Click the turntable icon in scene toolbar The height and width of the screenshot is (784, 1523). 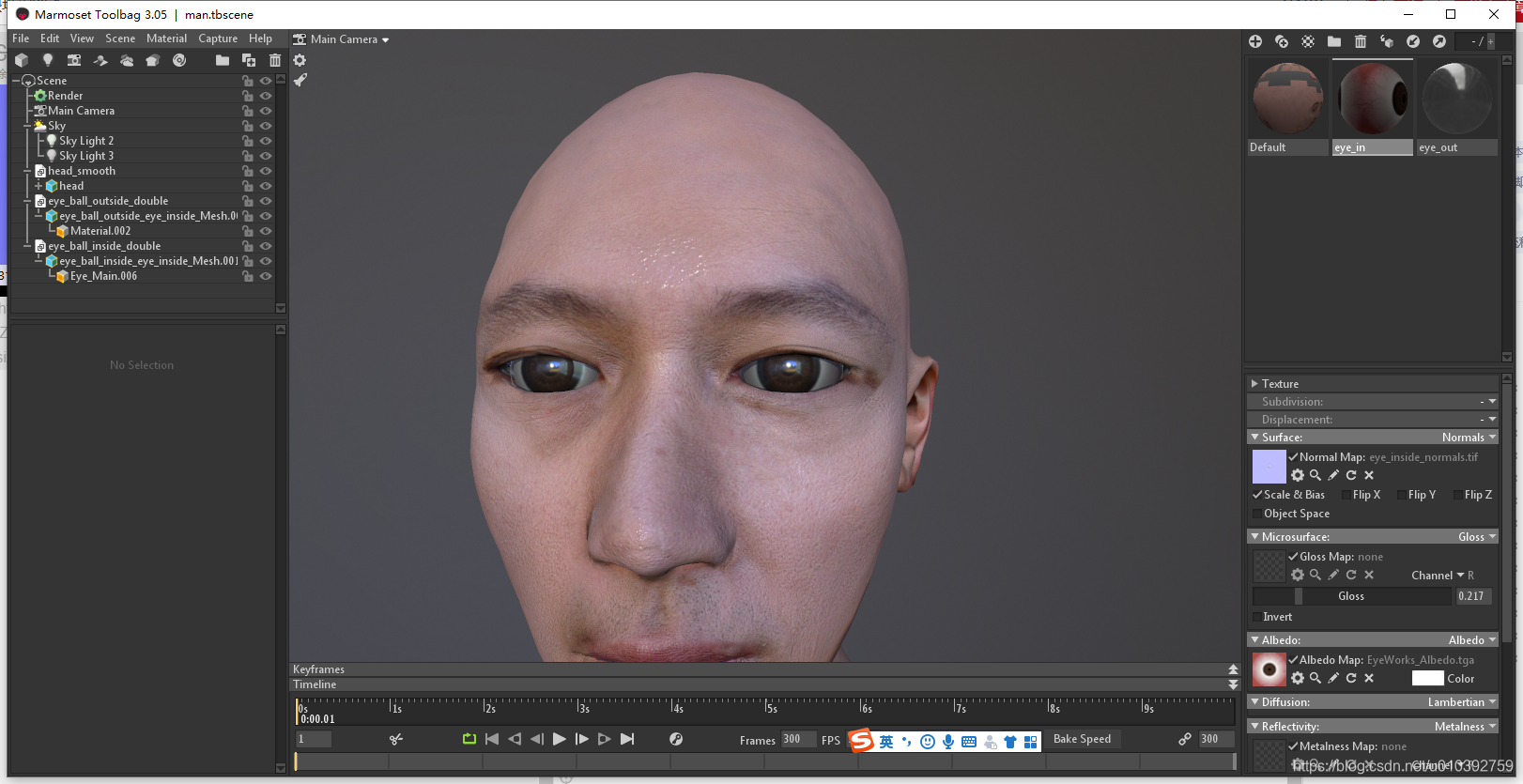click(179, 60)
